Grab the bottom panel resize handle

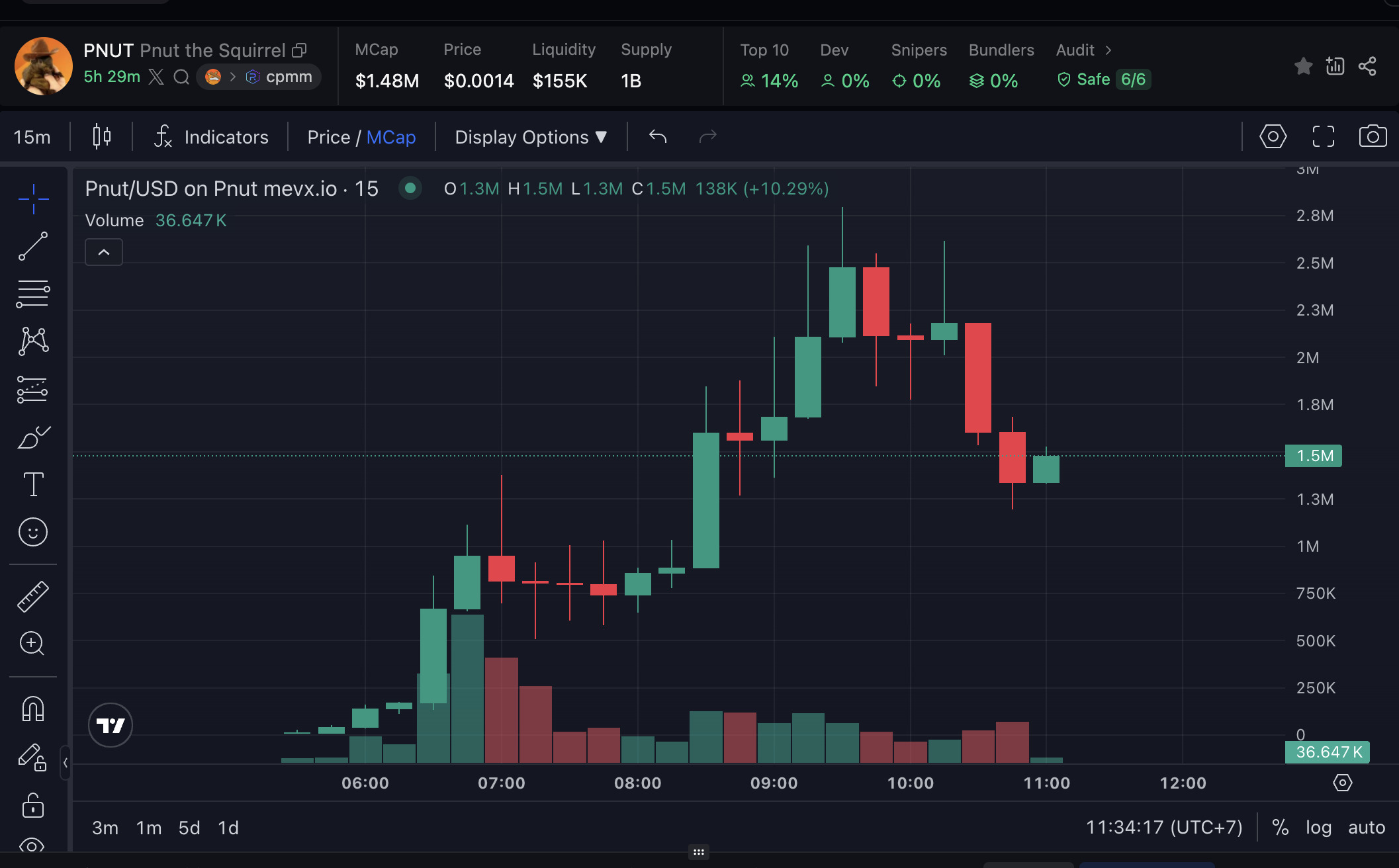699,852
